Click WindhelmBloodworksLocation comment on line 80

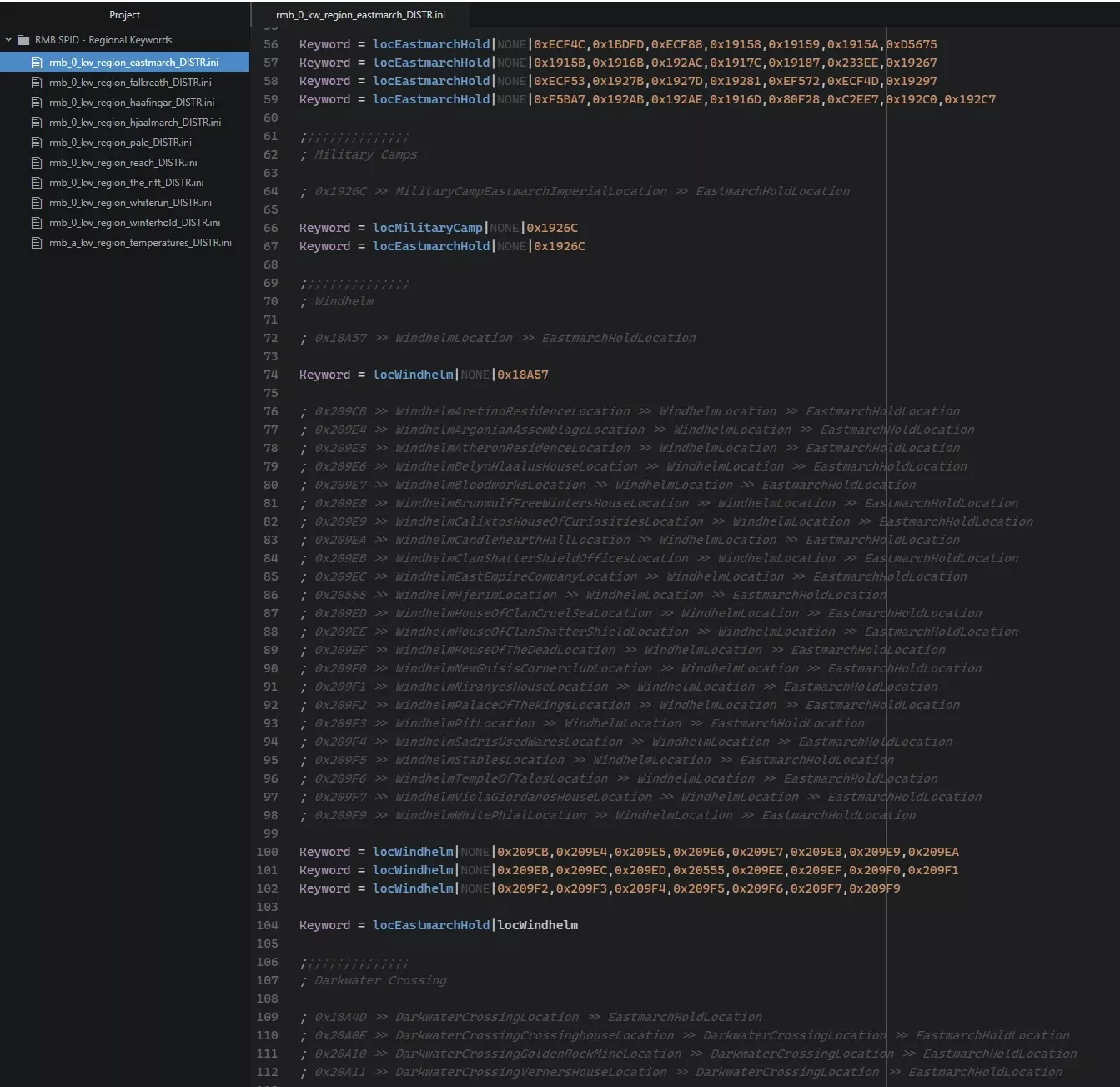[490, 485]
